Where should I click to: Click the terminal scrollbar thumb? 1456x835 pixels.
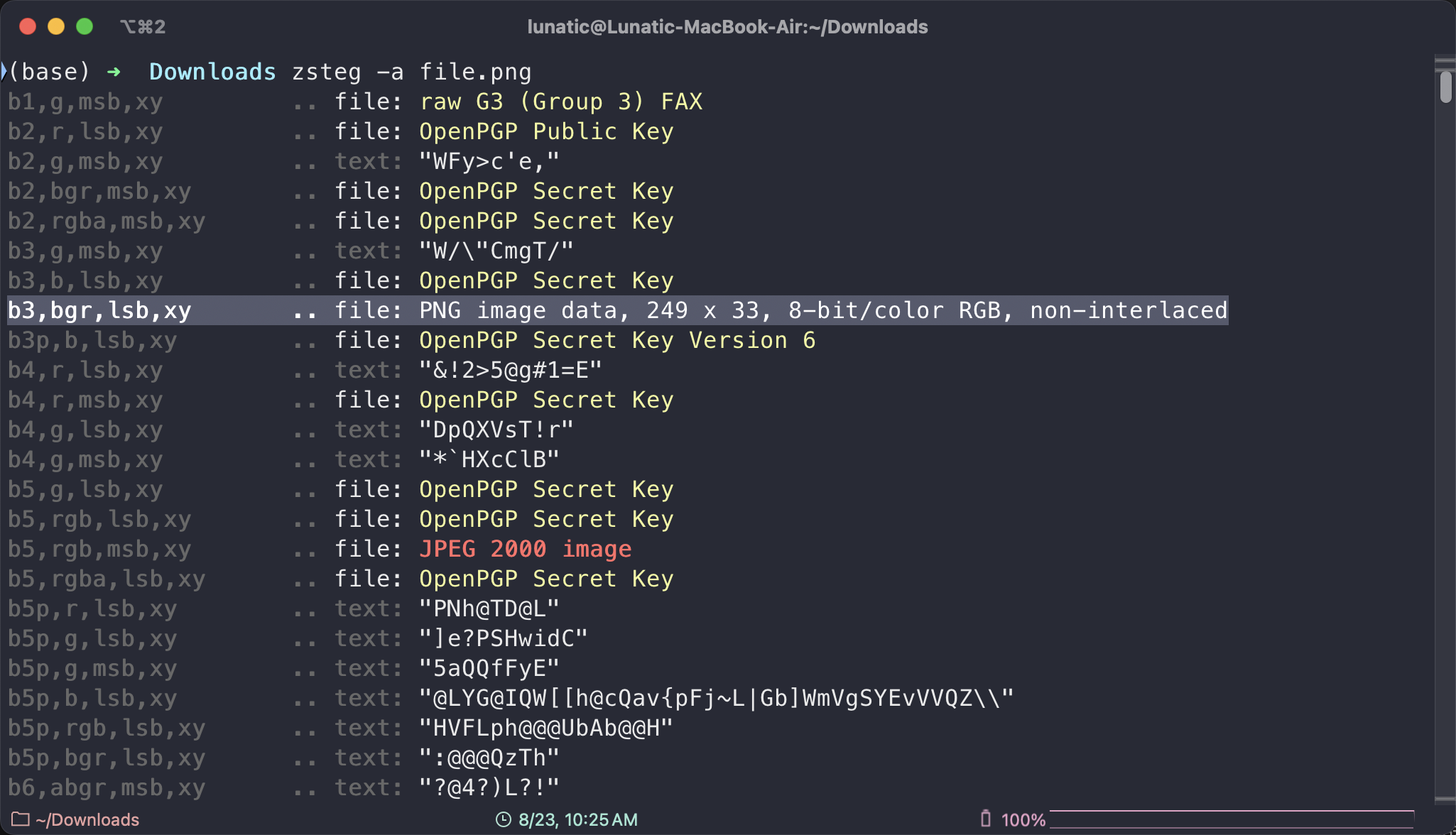click(x=1445, y=87)
